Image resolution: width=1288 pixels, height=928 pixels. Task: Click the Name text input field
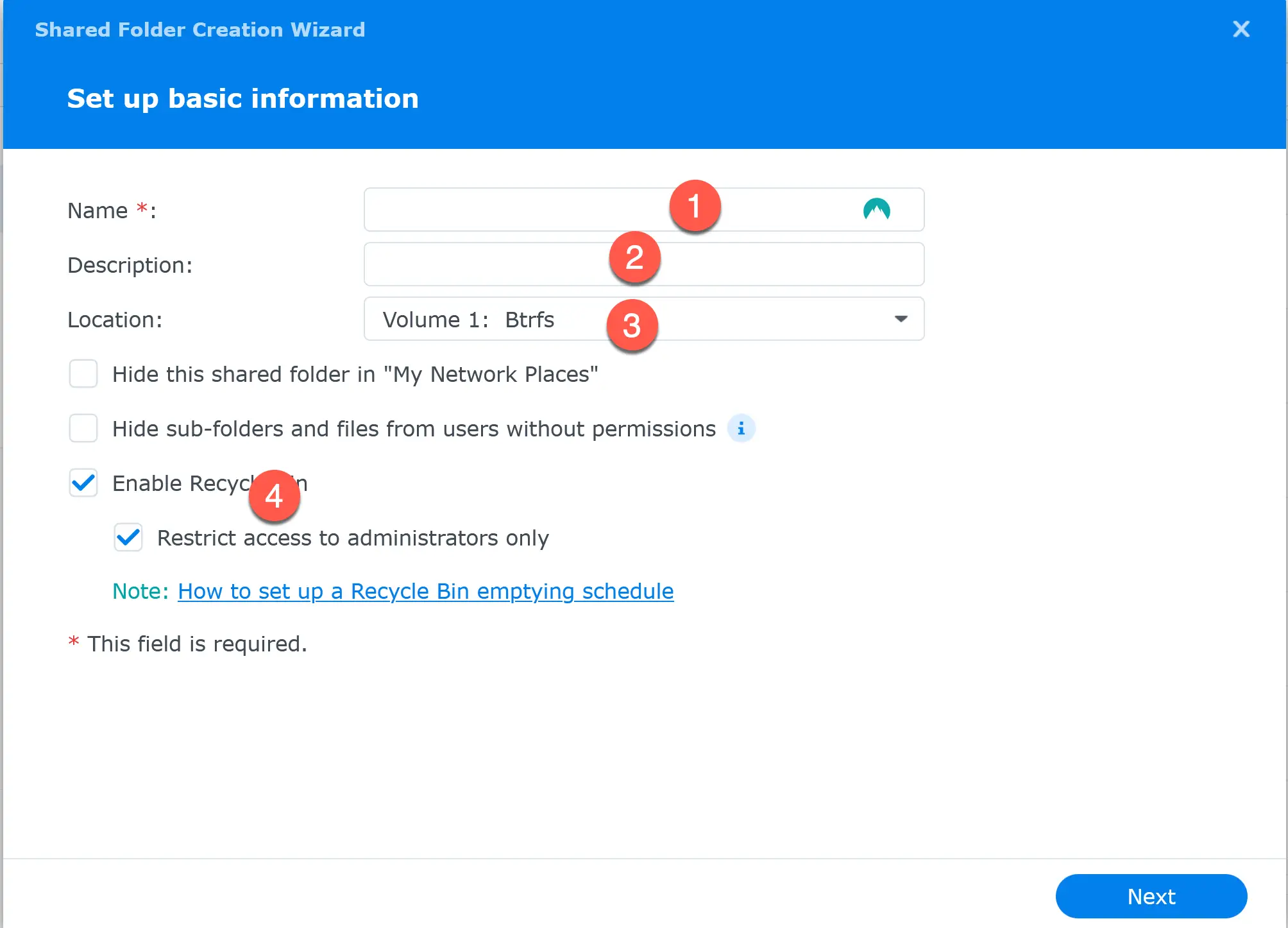point(513,210)
